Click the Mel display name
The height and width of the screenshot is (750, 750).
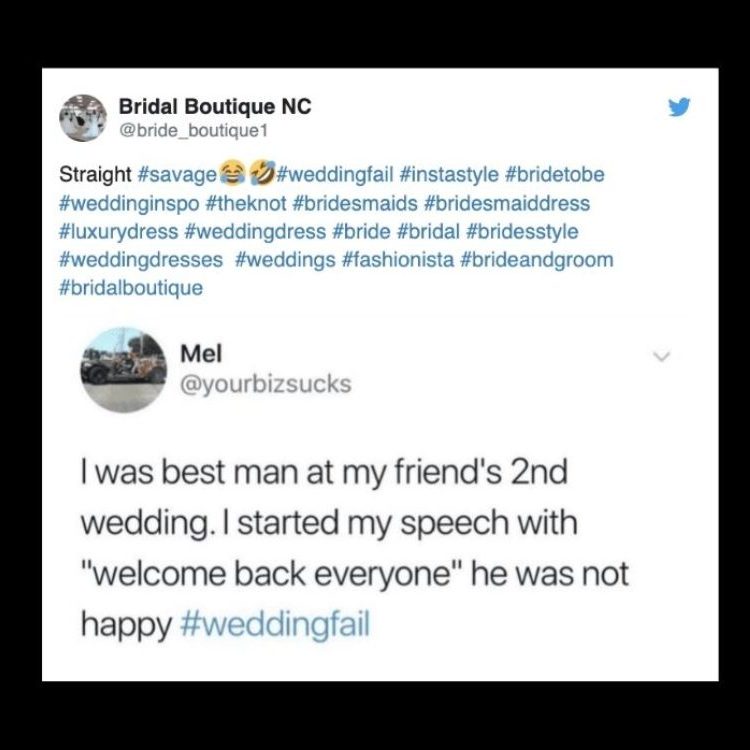point(201,354)
